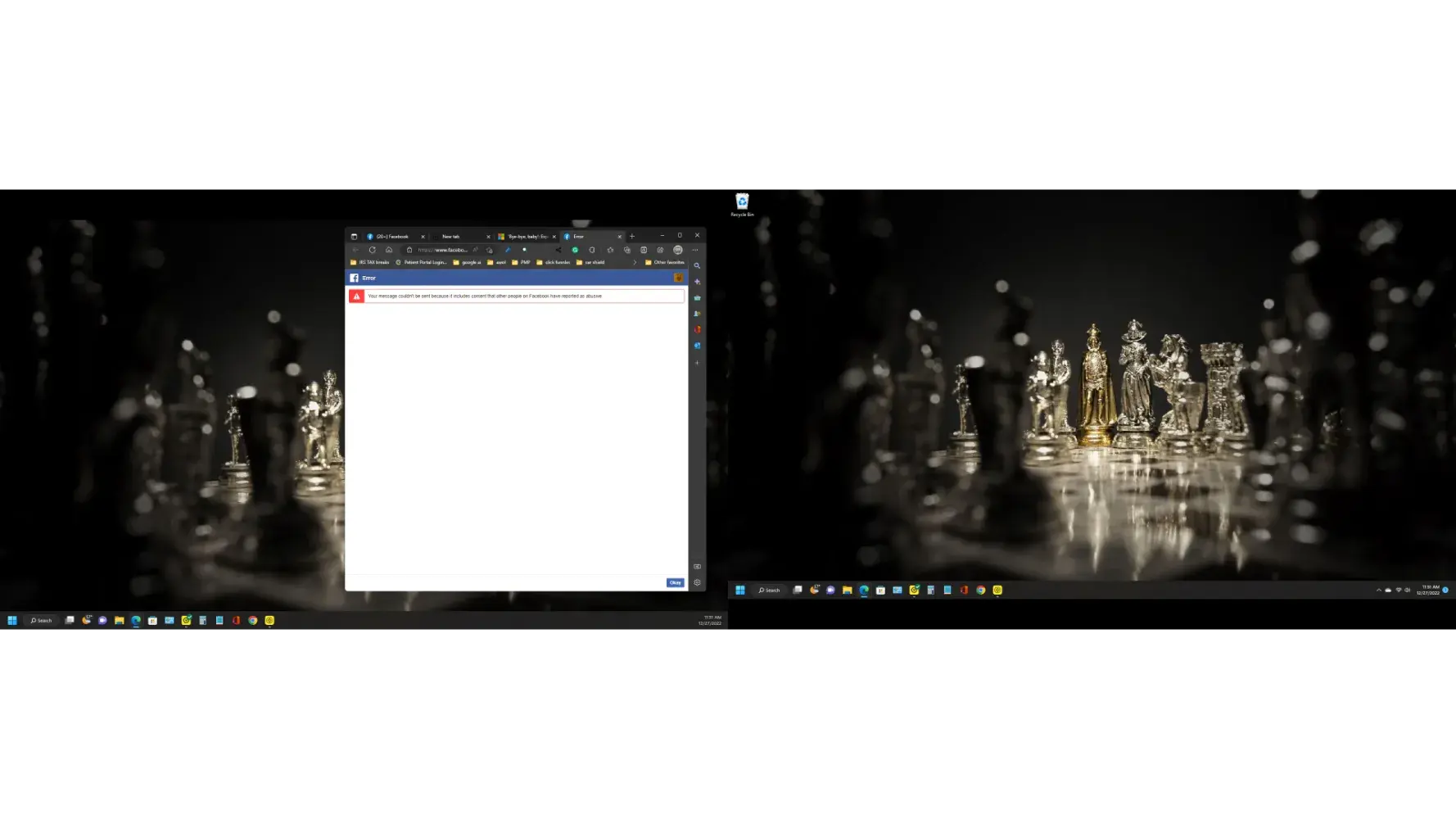Open Outlook in the Edge sidebar
1456x819 pixels.
click(697, 346)
